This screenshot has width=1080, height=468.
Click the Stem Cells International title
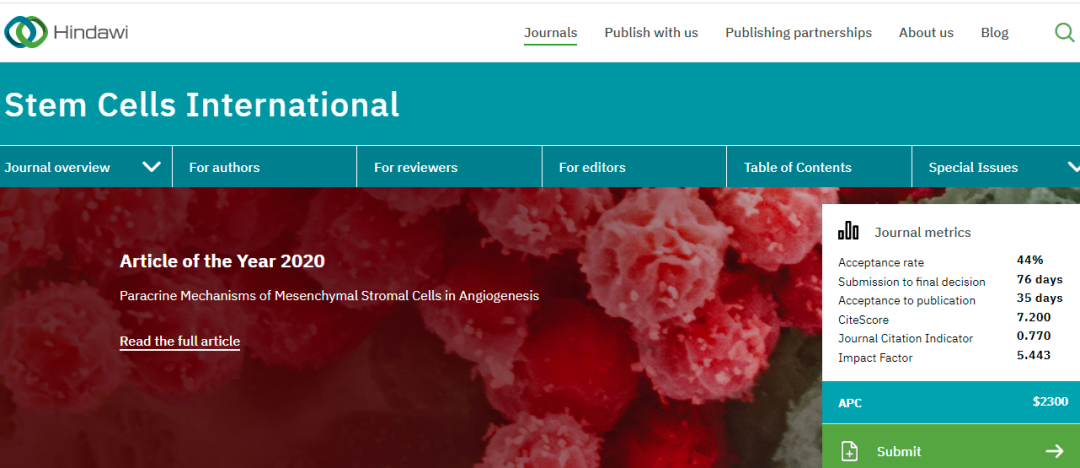(201, 104)
